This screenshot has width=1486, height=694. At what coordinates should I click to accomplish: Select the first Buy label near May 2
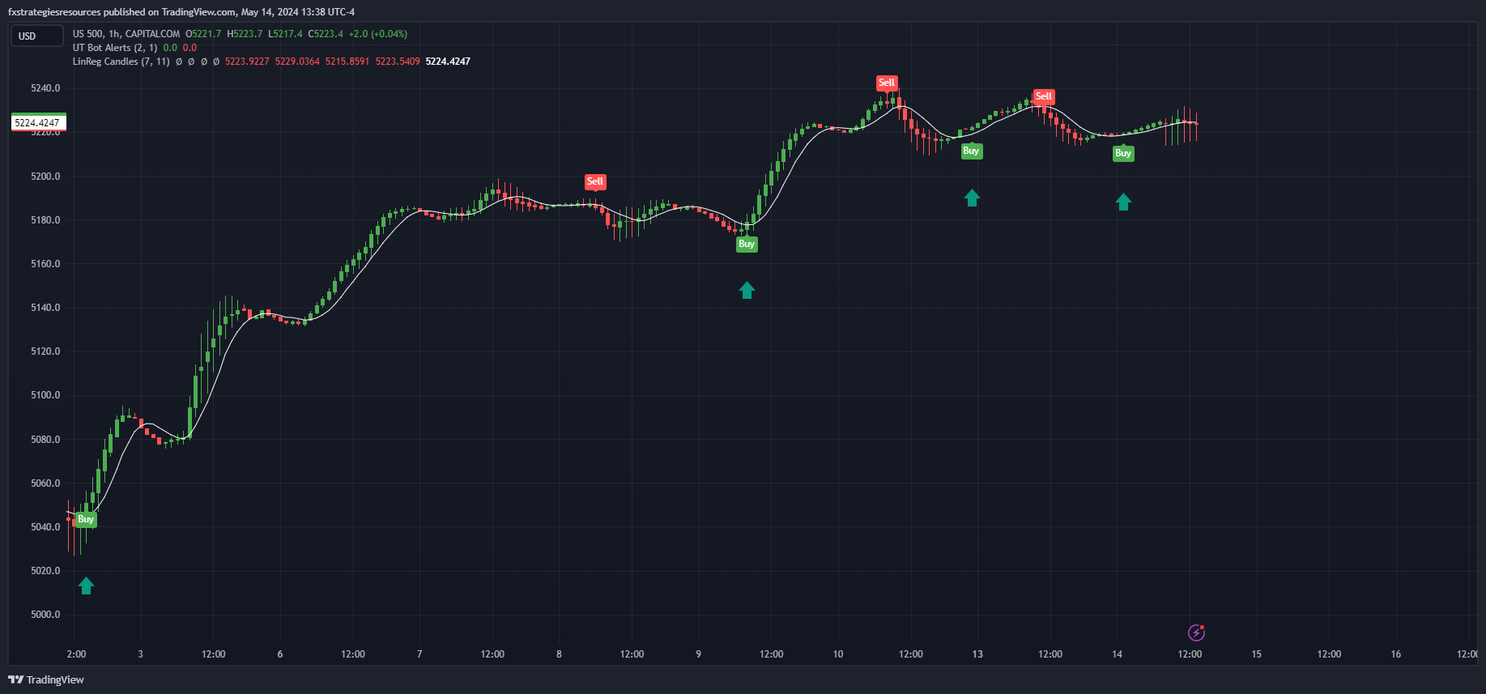(86, 519)
